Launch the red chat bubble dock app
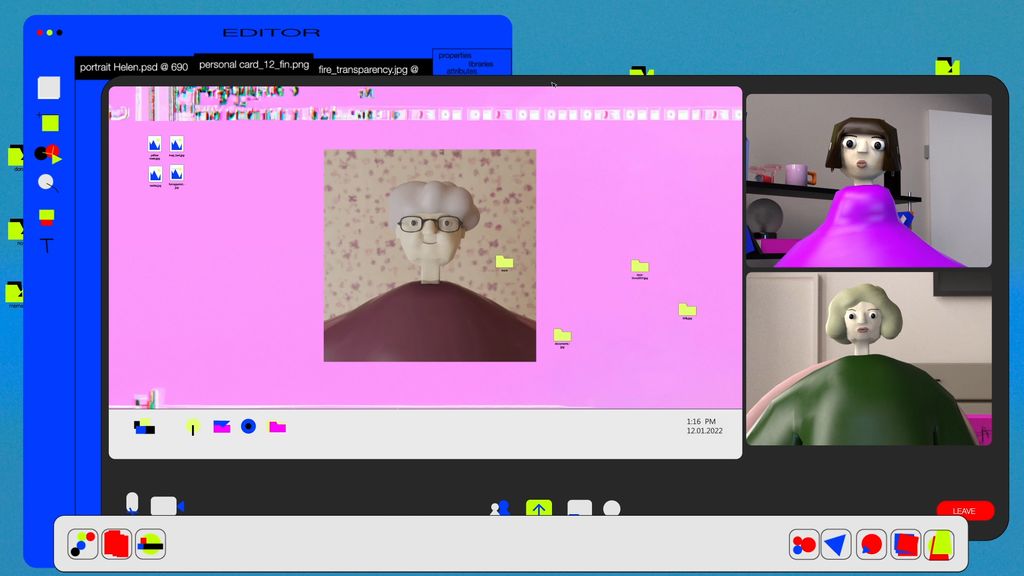Screen dimensions: 1024x576 (871, 545)
